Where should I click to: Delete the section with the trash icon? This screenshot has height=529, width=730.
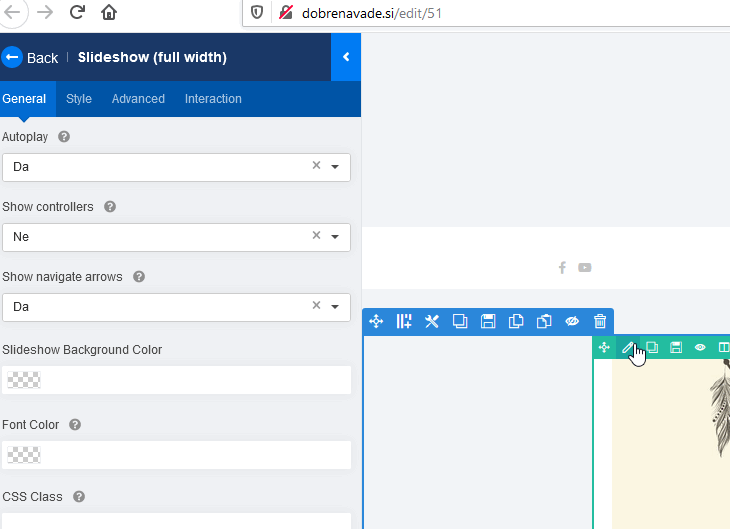[600, 321]
